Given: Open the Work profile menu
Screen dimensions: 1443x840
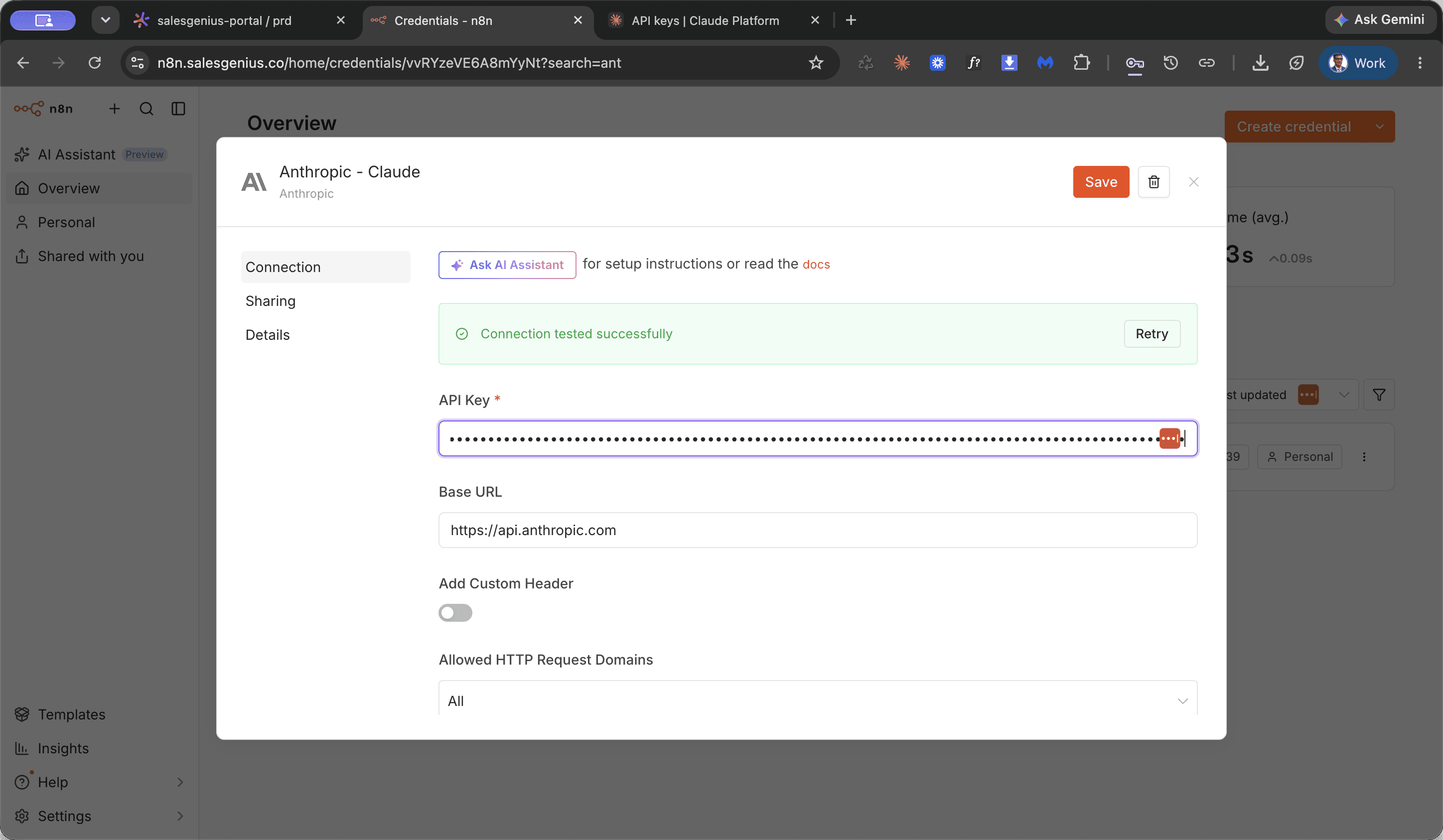Looking at the screenshot, I should 1357,62.
